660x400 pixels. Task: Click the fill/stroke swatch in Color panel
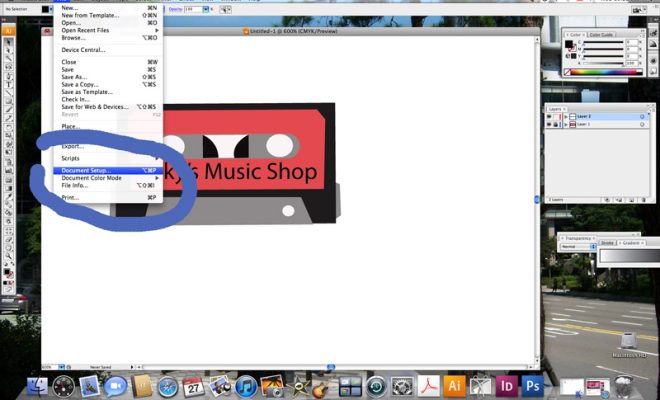(569, 45)
